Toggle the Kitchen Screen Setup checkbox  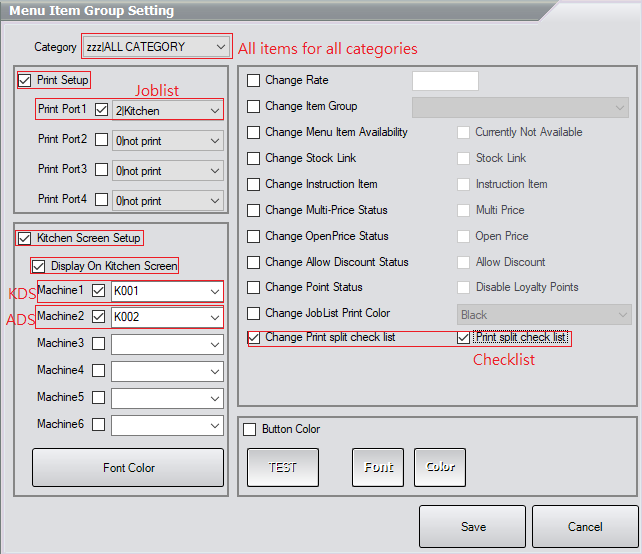(x=25, y=238)
